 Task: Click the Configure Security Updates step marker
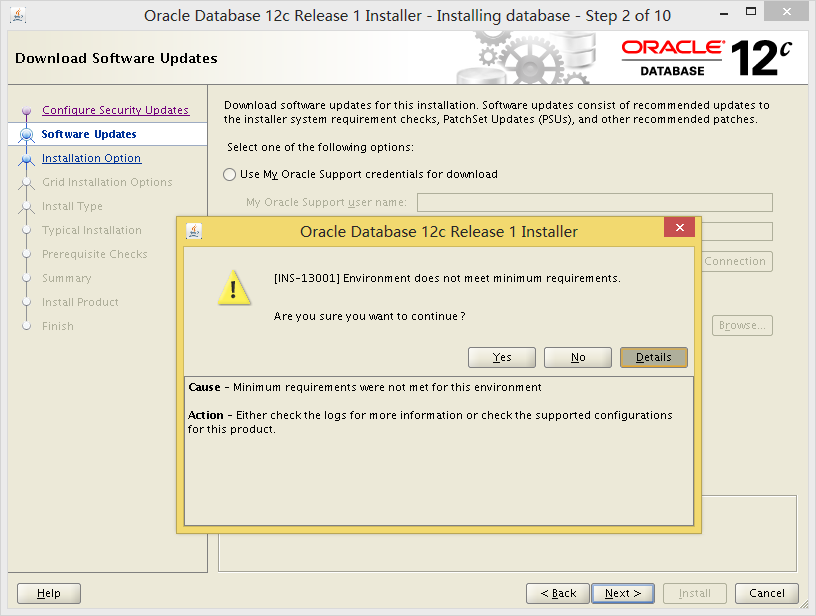click(27, 111)
